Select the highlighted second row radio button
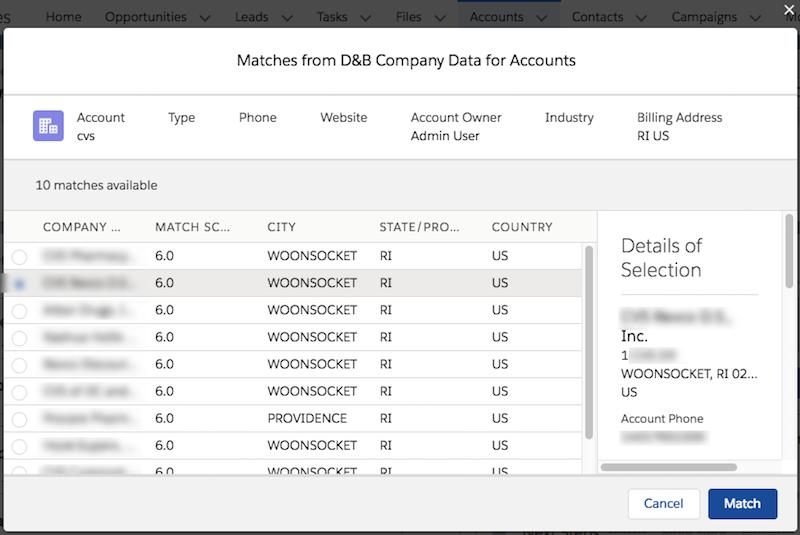Viewport: 800px width, 535px height. (19, 284)
